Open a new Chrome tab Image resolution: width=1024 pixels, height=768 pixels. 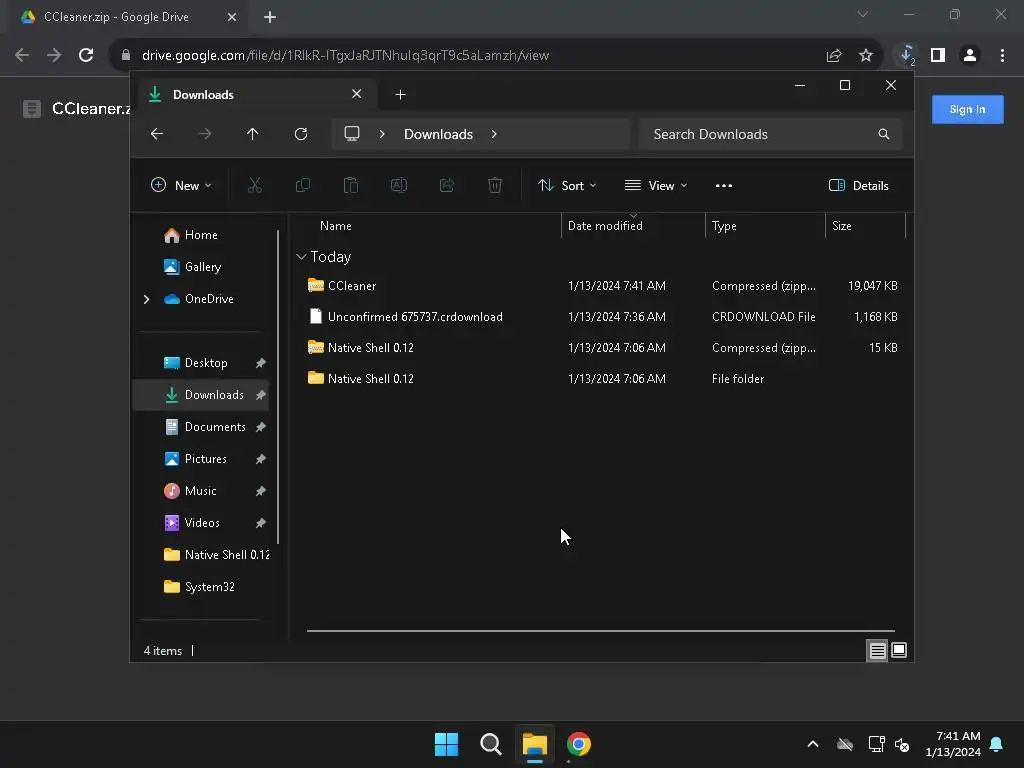(270, 17)
